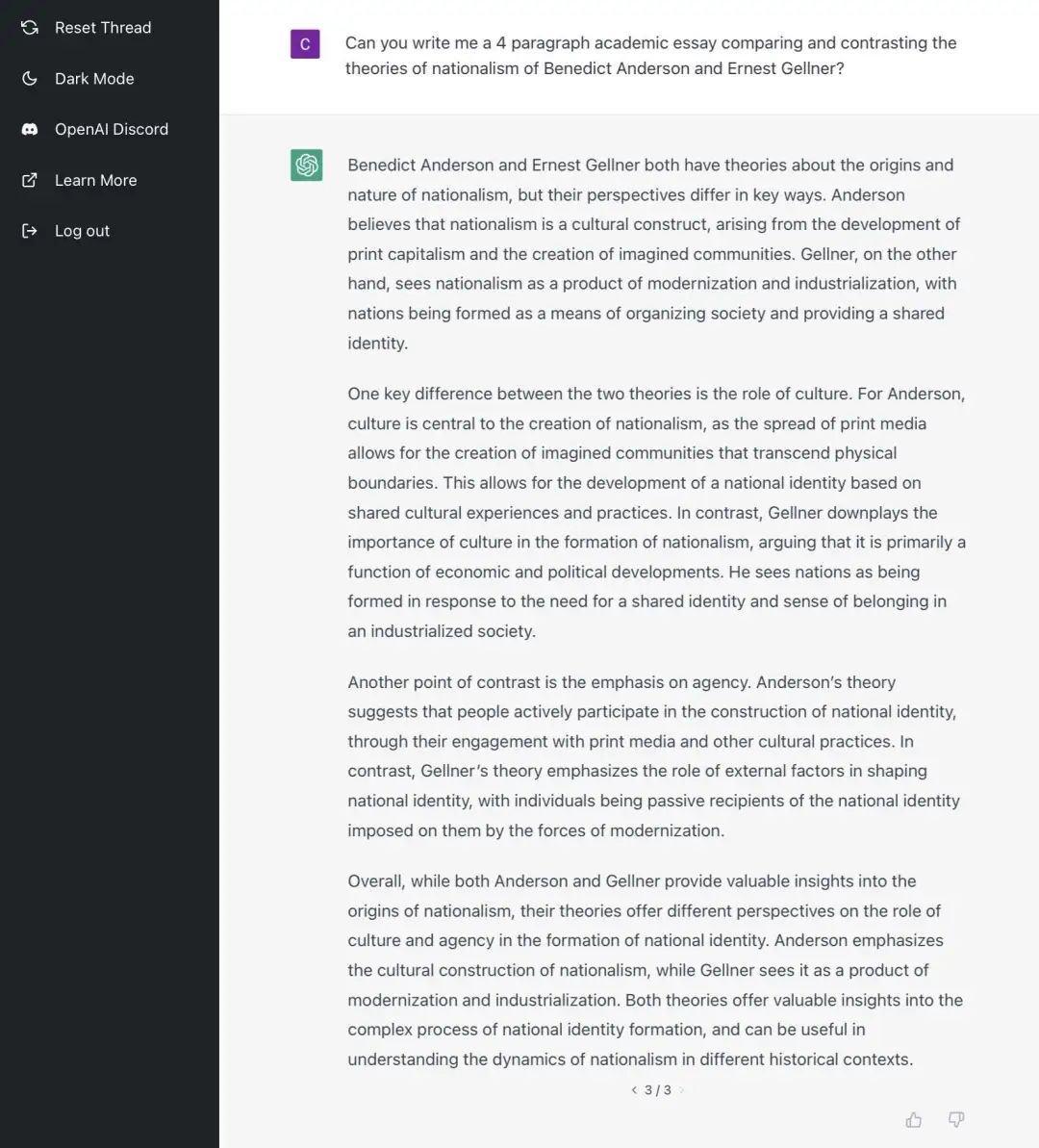The width and height of the screenshot is (1039, 1148).
Task: Open the Learn More text link
Action: point(95,180)
